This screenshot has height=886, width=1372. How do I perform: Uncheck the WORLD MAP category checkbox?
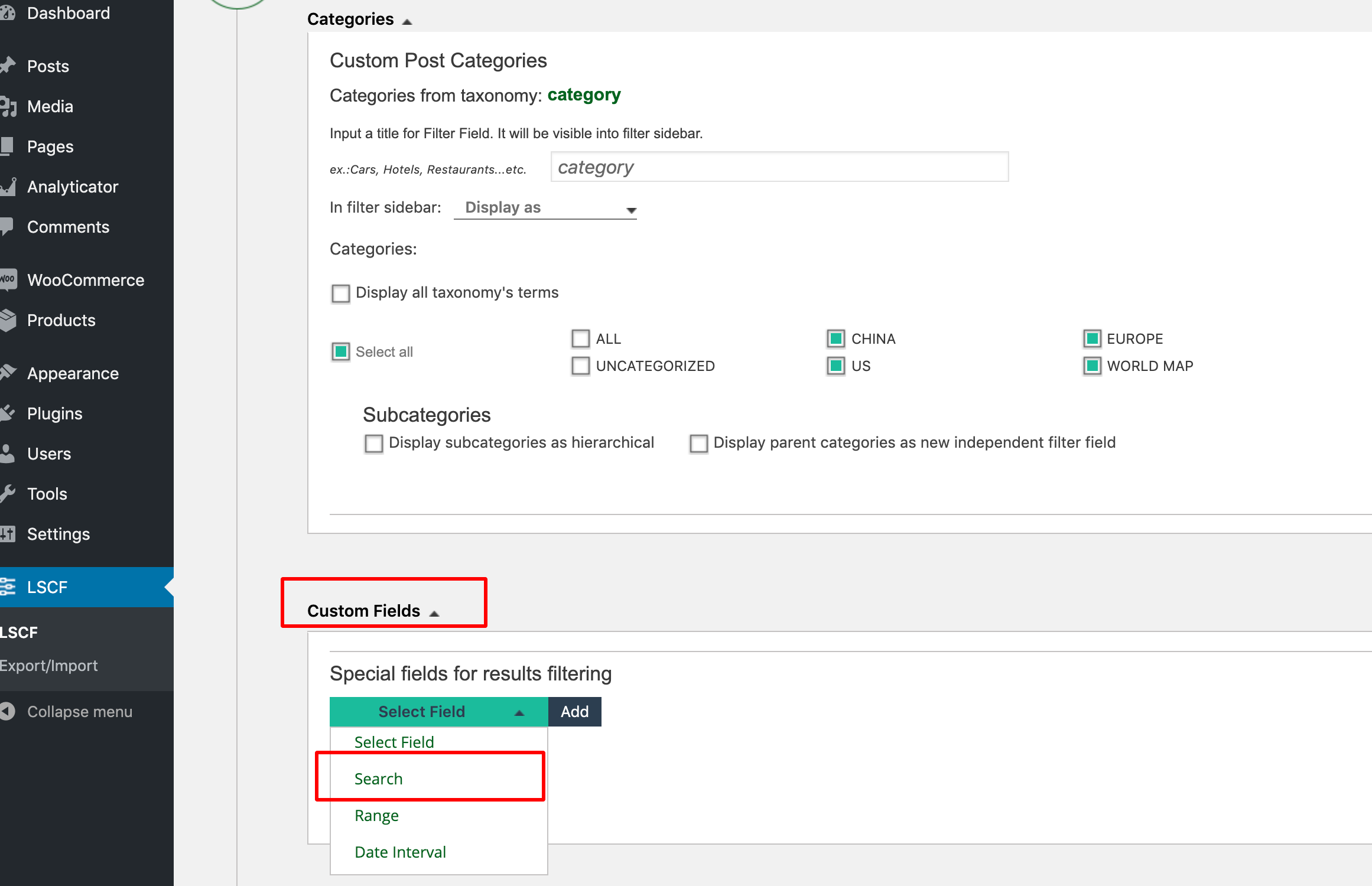(1093, 366)
